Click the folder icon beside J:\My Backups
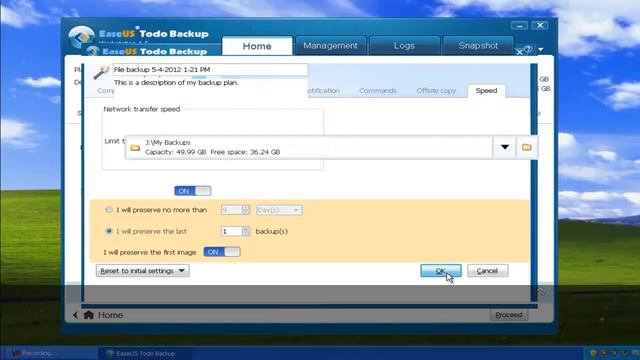 click(x=135, y=147)
